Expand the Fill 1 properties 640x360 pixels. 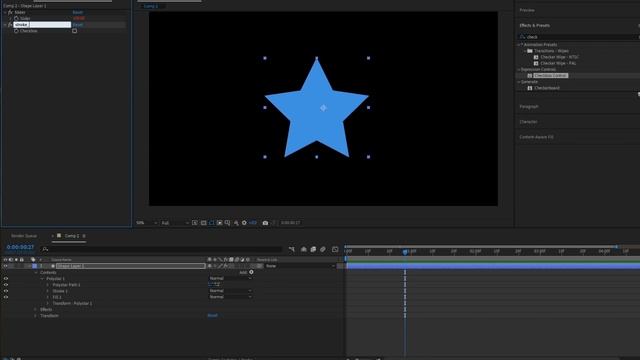(48, 297)
